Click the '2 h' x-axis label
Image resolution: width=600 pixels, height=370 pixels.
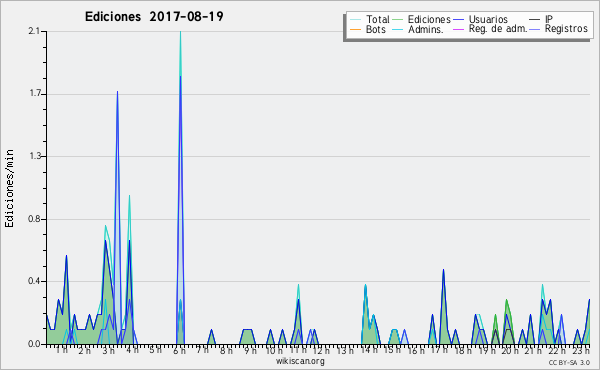85,350
